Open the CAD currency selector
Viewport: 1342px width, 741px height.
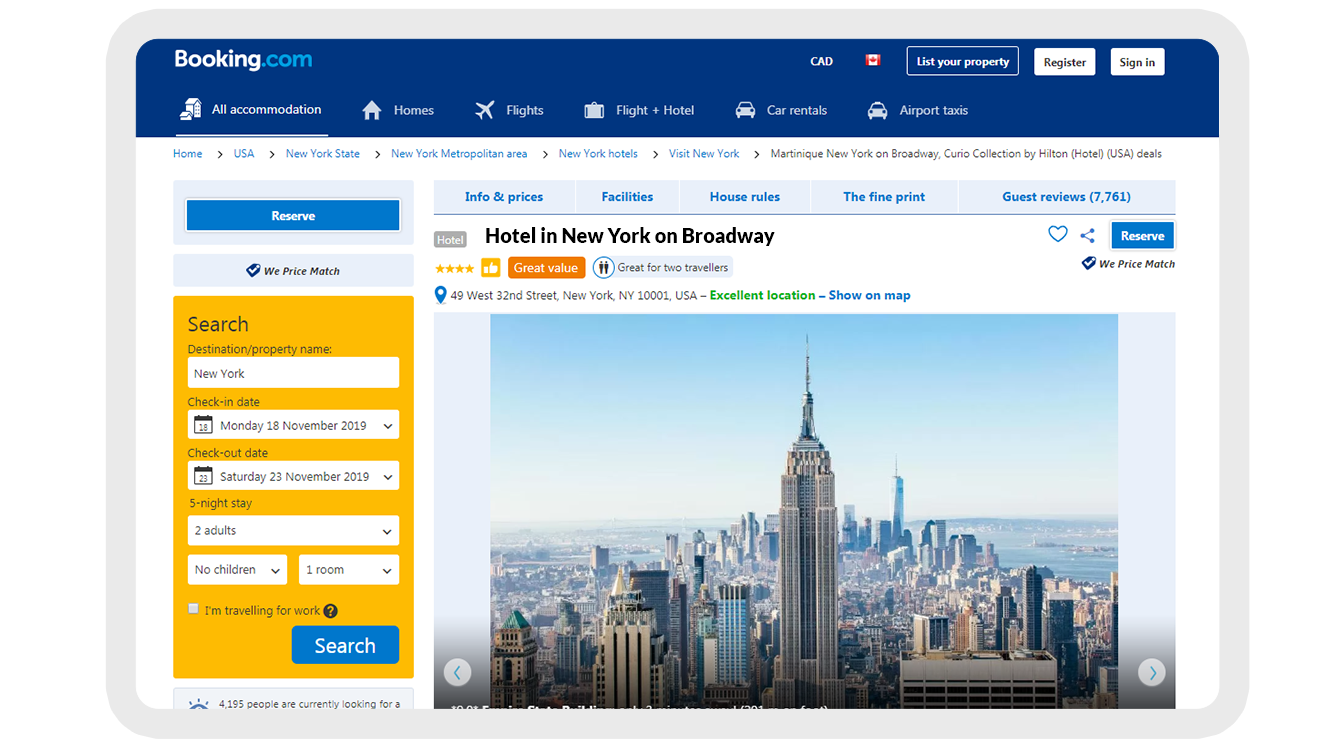point(821,62)
